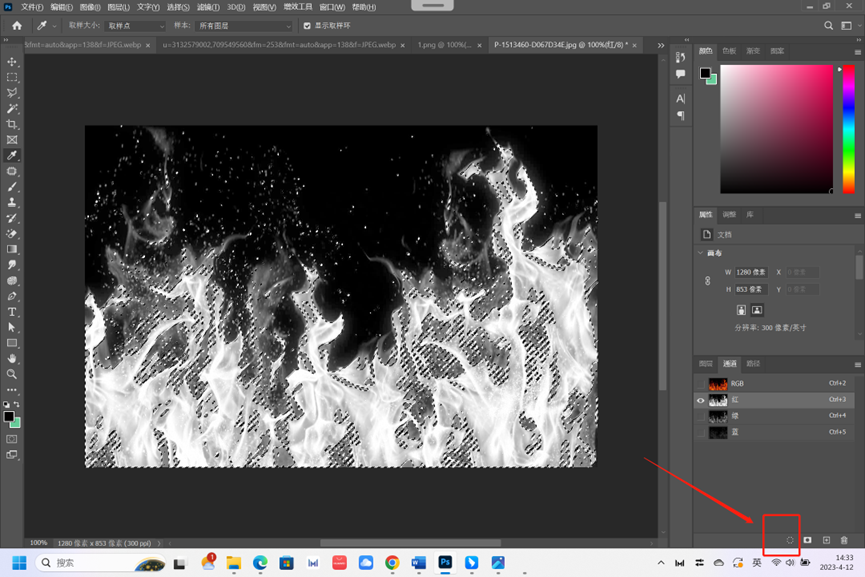The width and height of the screenshot is (865, 577).
Task: Select the Type tool
Action: click(x=12, y=312)
